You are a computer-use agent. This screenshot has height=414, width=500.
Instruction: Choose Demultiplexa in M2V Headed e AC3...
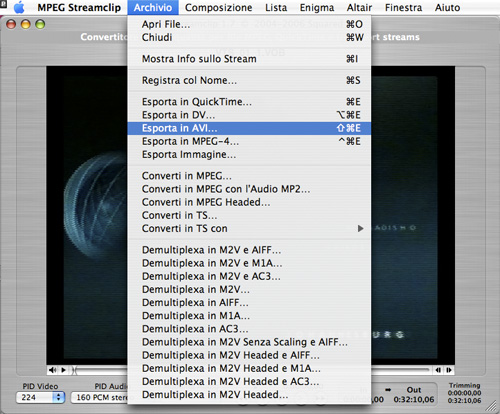249,382
